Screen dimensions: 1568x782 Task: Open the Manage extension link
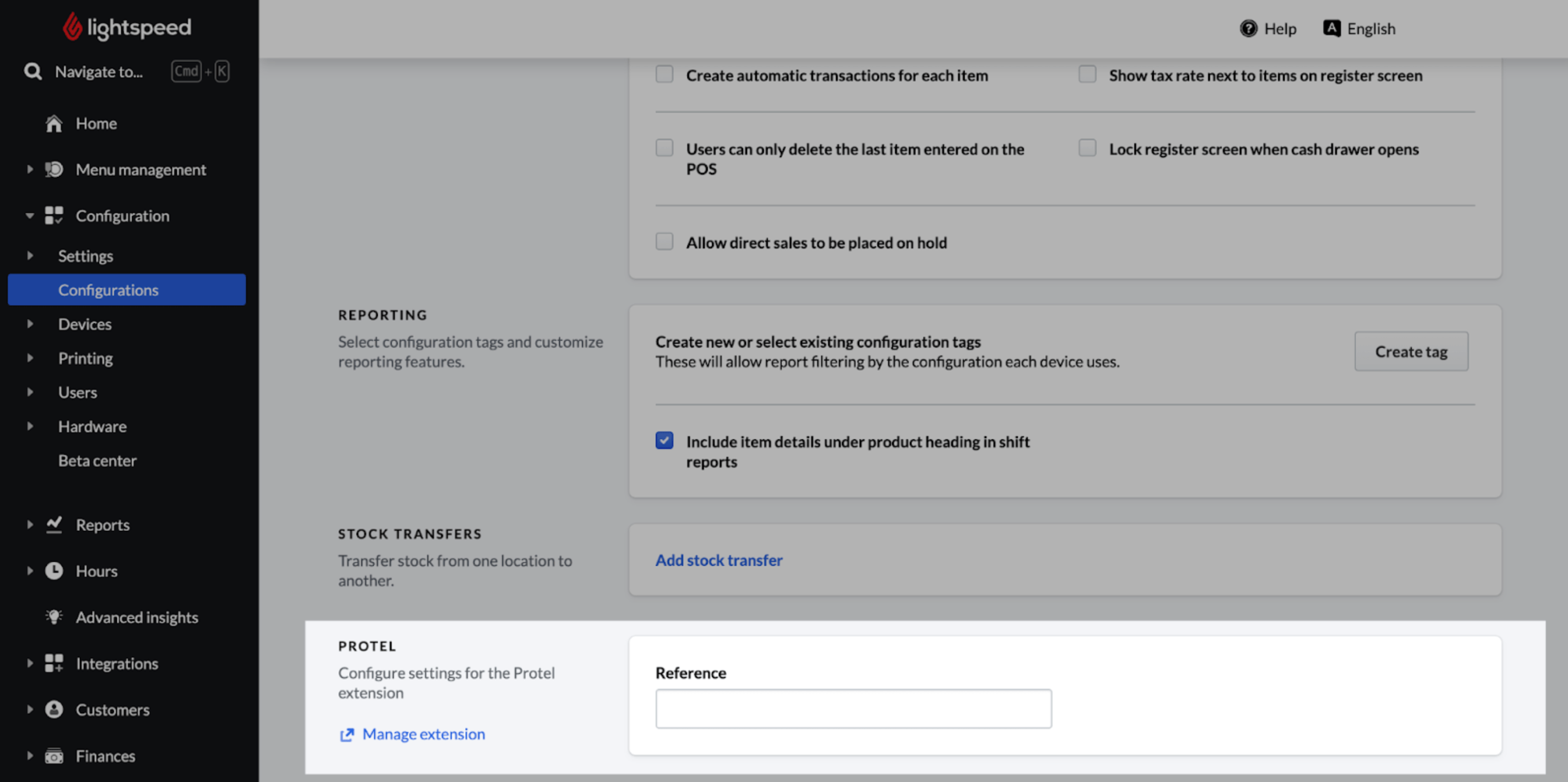[424, 735]
